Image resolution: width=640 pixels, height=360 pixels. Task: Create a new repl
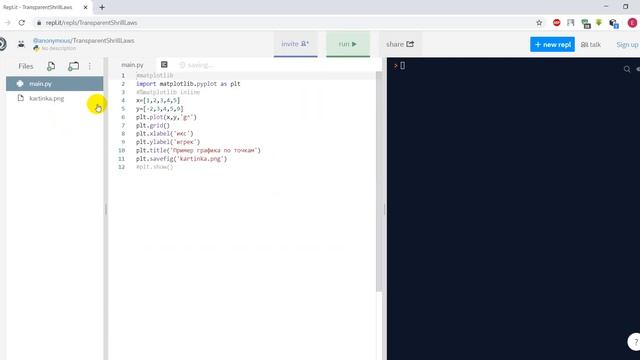click(552, 44)
